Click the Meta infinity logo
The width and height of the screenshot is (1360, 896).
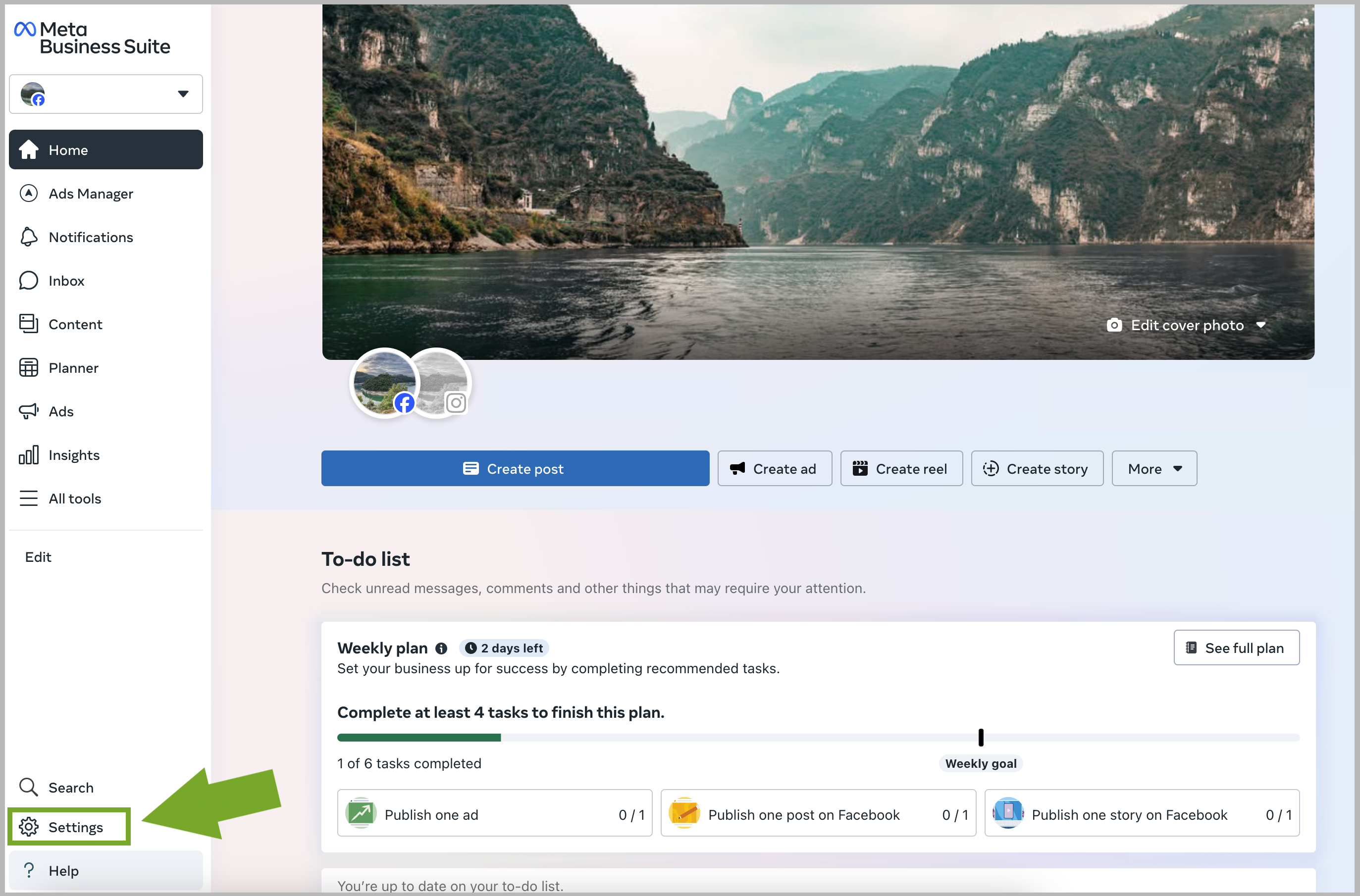coord(25,29)
